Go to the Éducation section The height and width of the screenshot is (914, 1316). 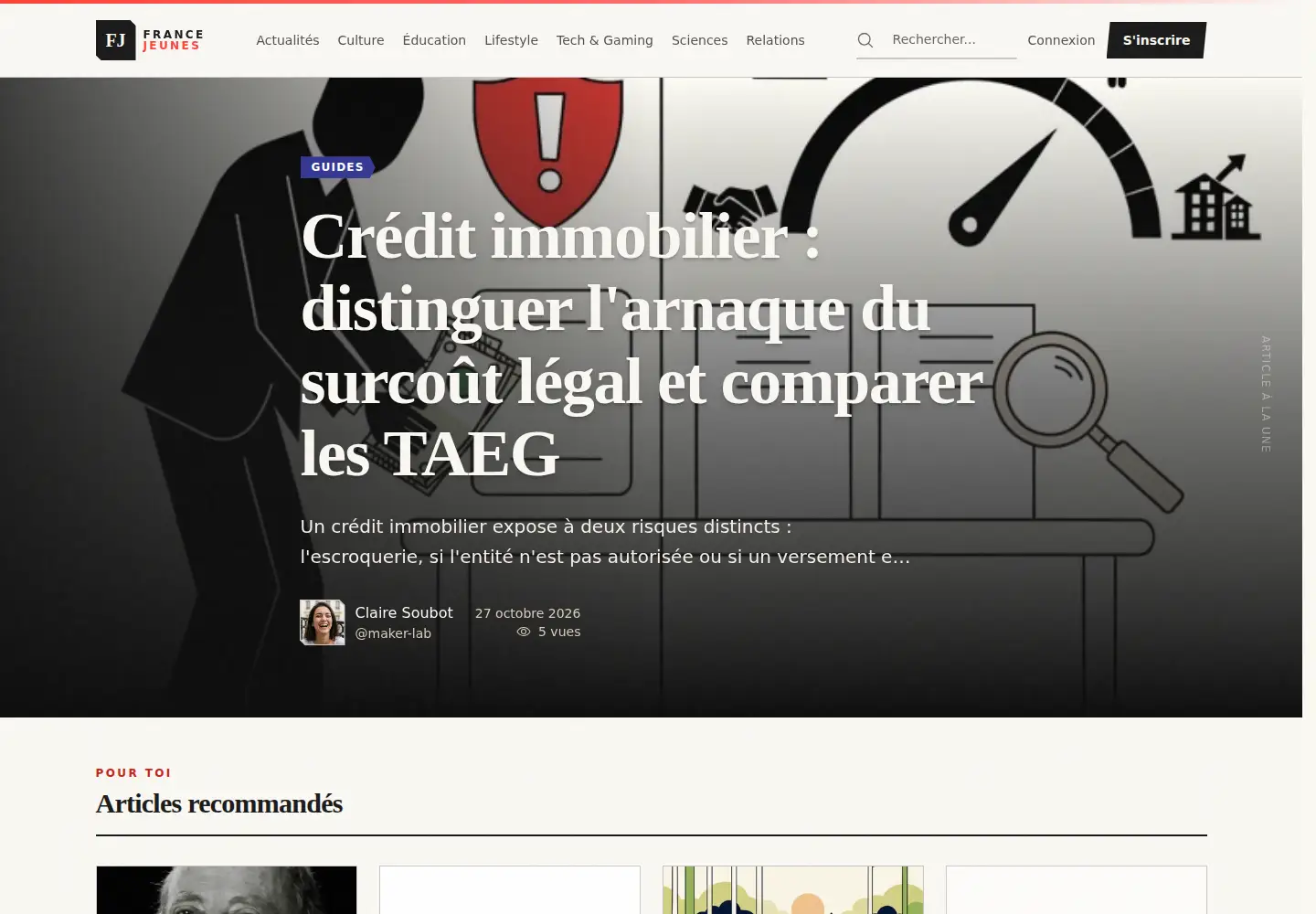(x=434, y=40)
